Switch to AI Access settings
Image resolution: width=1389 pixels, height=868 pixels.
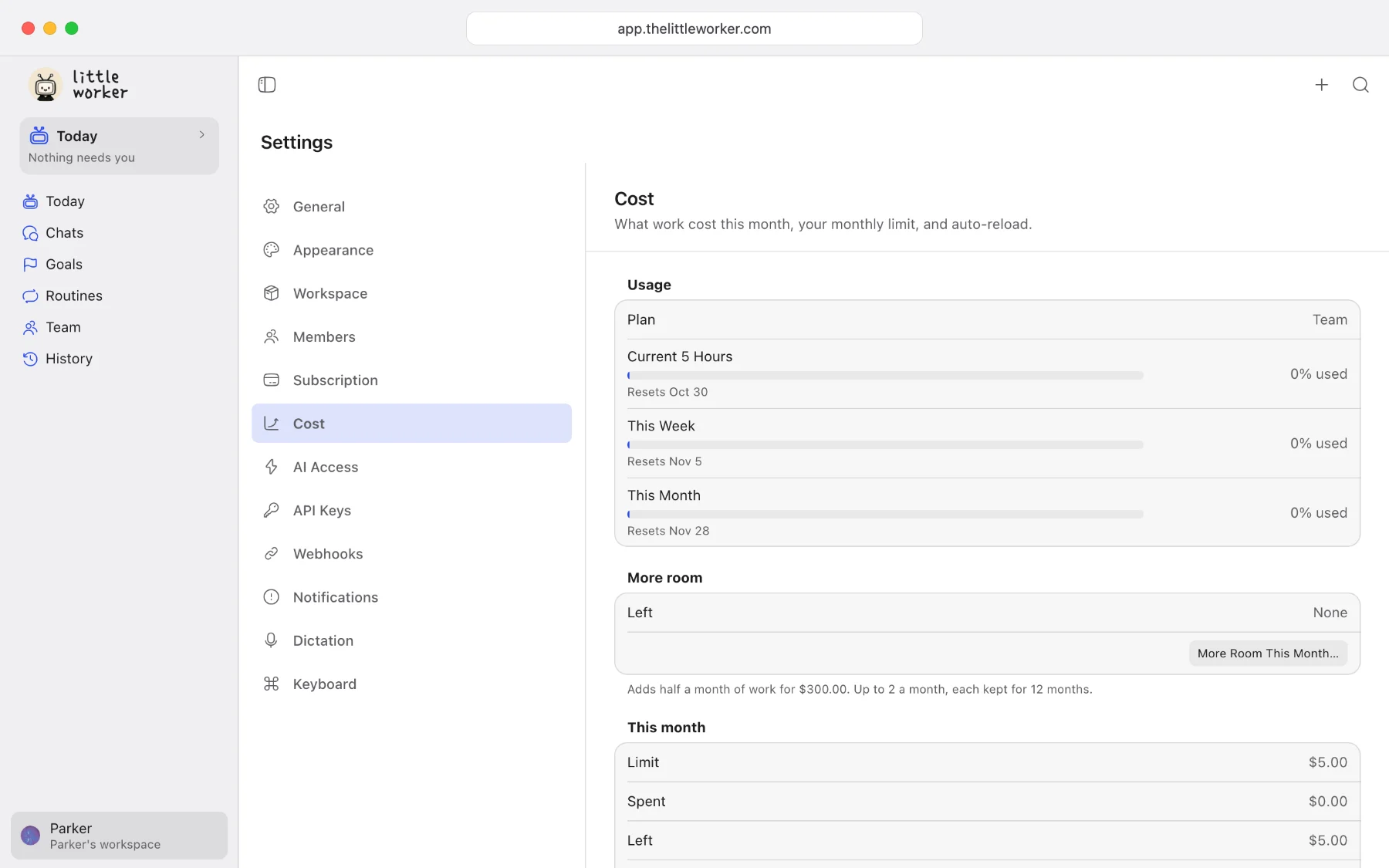[411, 467]
